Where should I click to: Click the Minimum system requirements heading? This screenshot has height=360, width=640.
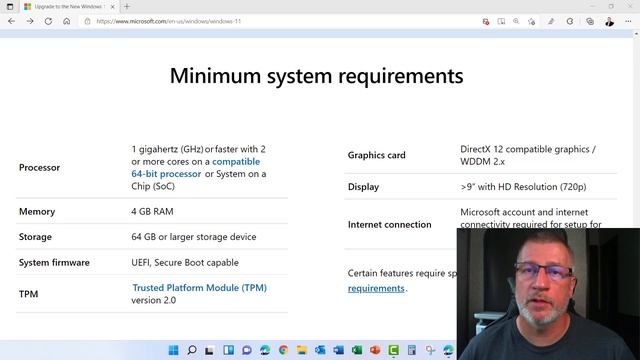coord(316,76)
